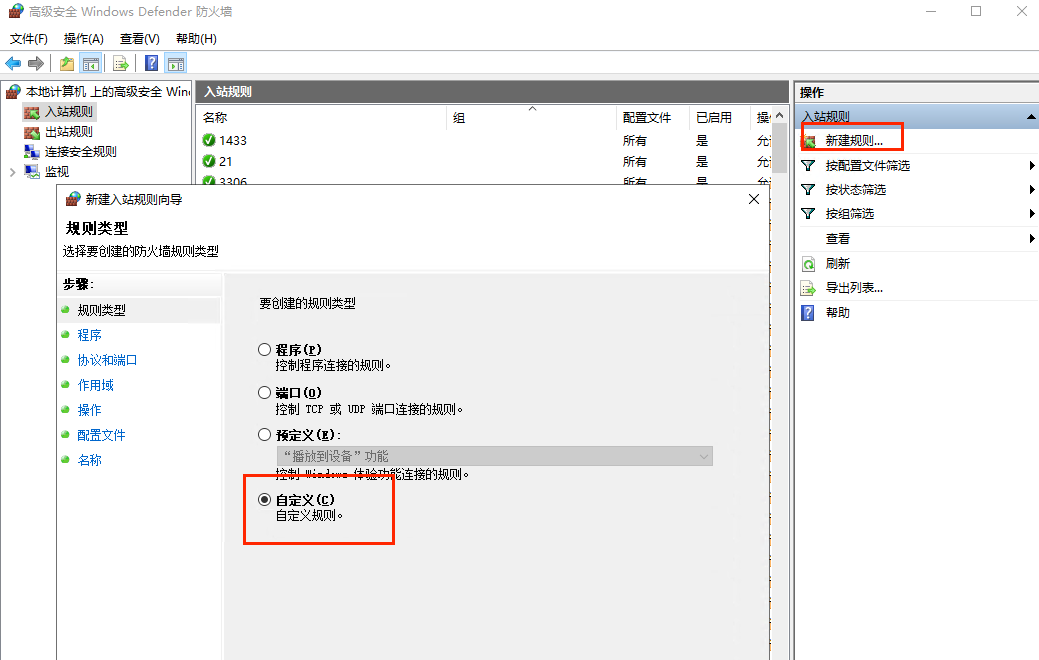Select 出站规则 in the left tree
The height and width of the screenshot is (660, 1039).
68,132
